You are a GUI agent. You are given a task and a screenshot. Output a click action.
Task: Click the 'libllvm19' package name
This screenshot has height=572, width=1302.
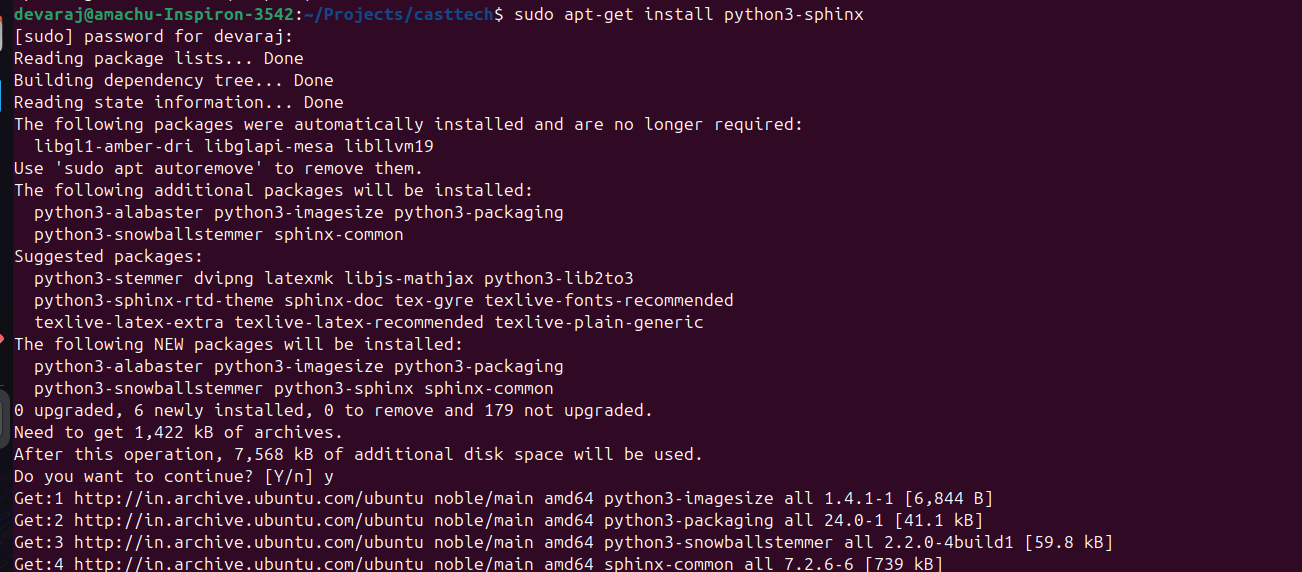pyautogui.click(x=389, y=146)
